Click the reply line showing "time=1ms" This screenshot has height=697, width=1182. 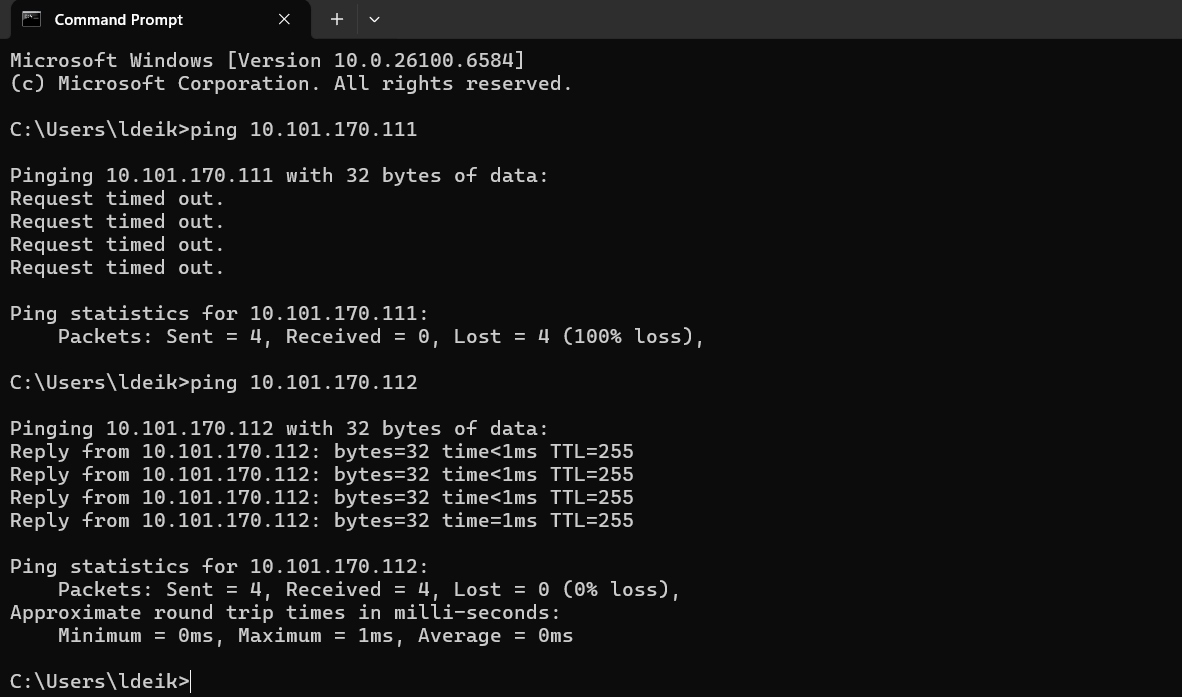321,521
